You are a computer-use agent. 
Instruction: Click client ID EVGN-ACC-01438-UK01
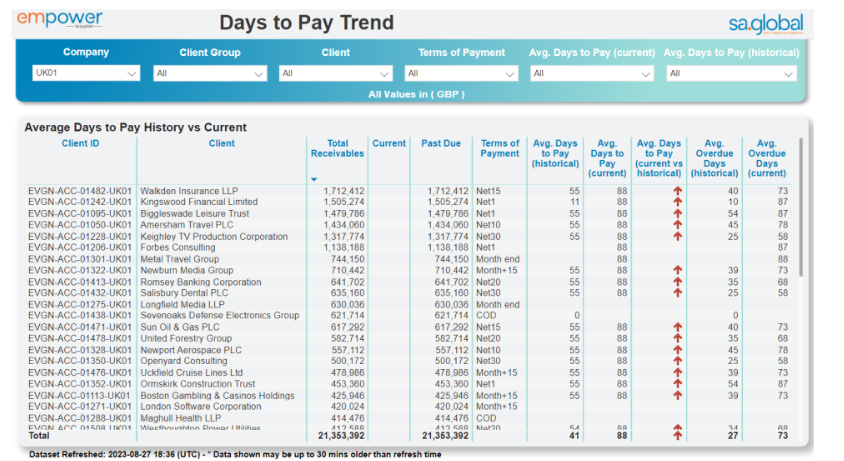click(x=80, y=316)
